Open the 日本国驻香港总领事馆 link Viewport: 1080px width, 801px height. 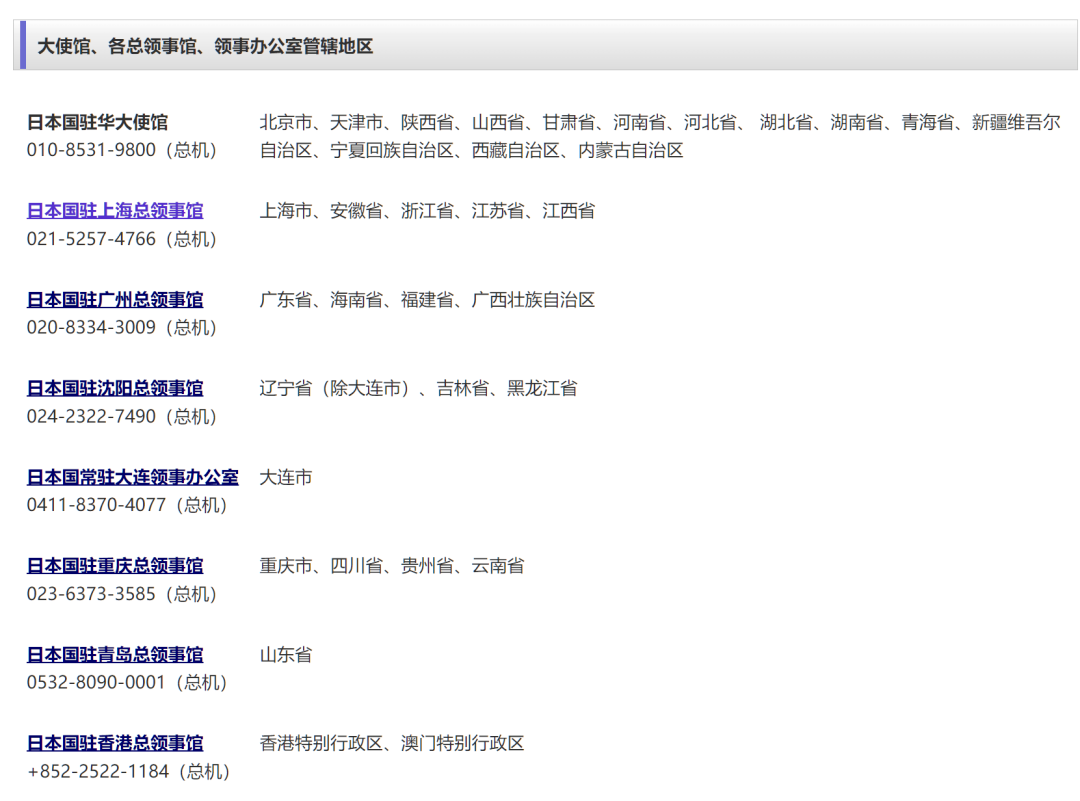[115, 743]
